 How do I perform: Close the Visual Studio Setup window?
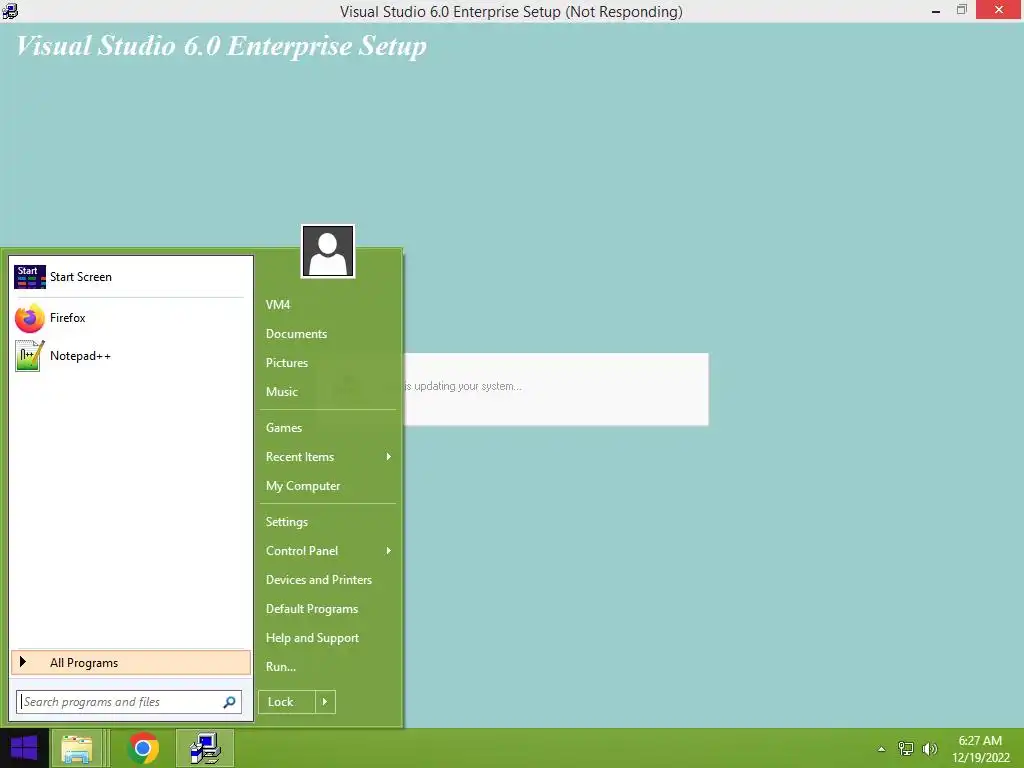(x=999, y=10)
